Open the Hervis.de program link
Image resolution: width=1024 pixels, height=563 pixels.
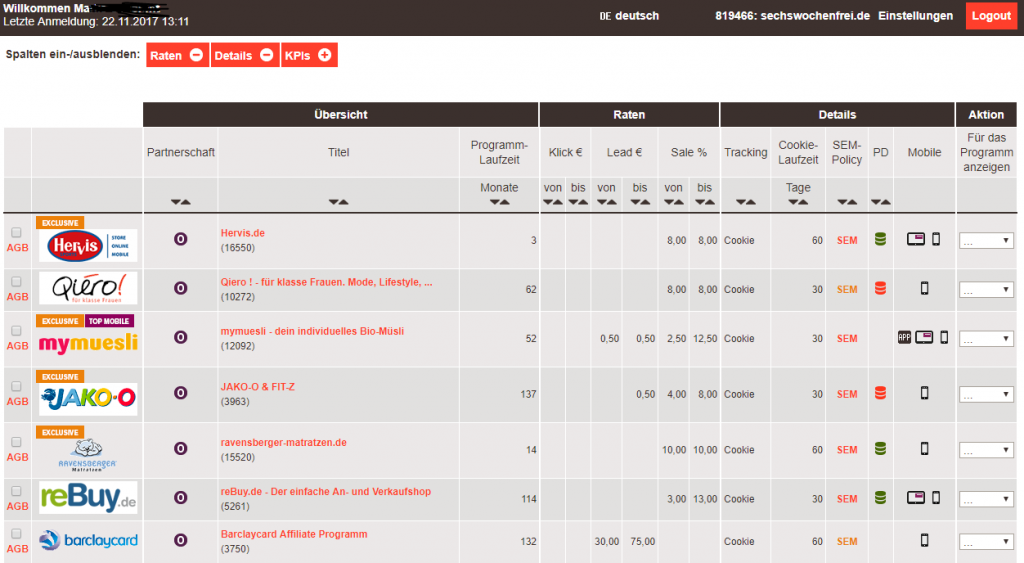(x=242, y=233)
